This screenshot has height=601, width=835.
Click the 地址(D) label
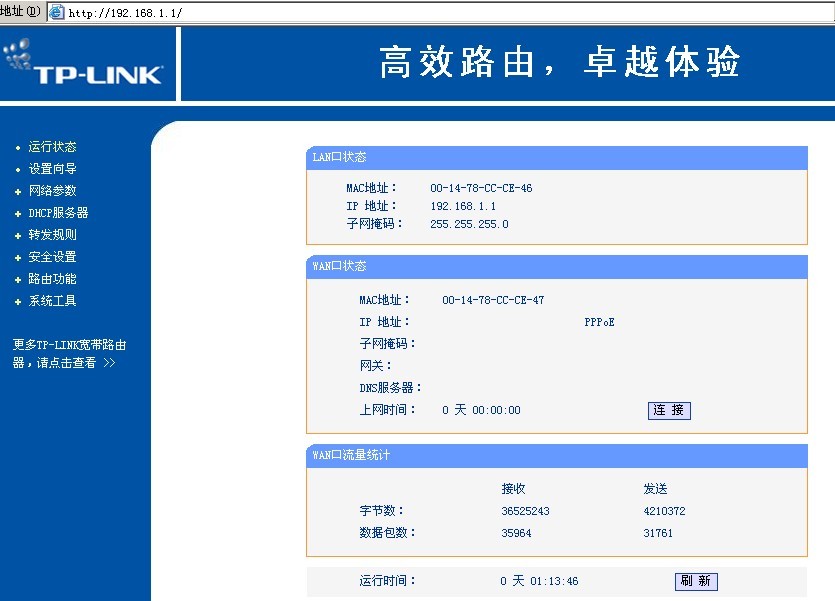tap(20, 11)
